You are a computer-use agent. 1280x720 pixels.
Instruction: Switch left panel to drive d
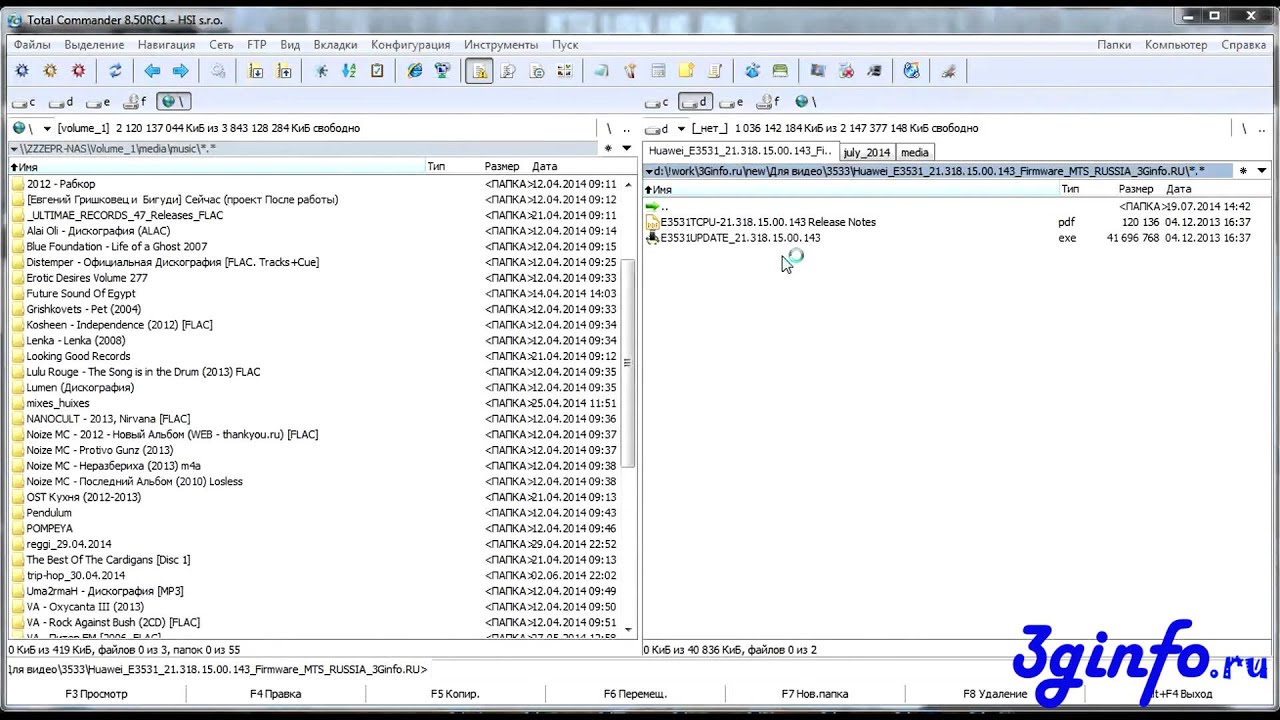click(61, 102)
